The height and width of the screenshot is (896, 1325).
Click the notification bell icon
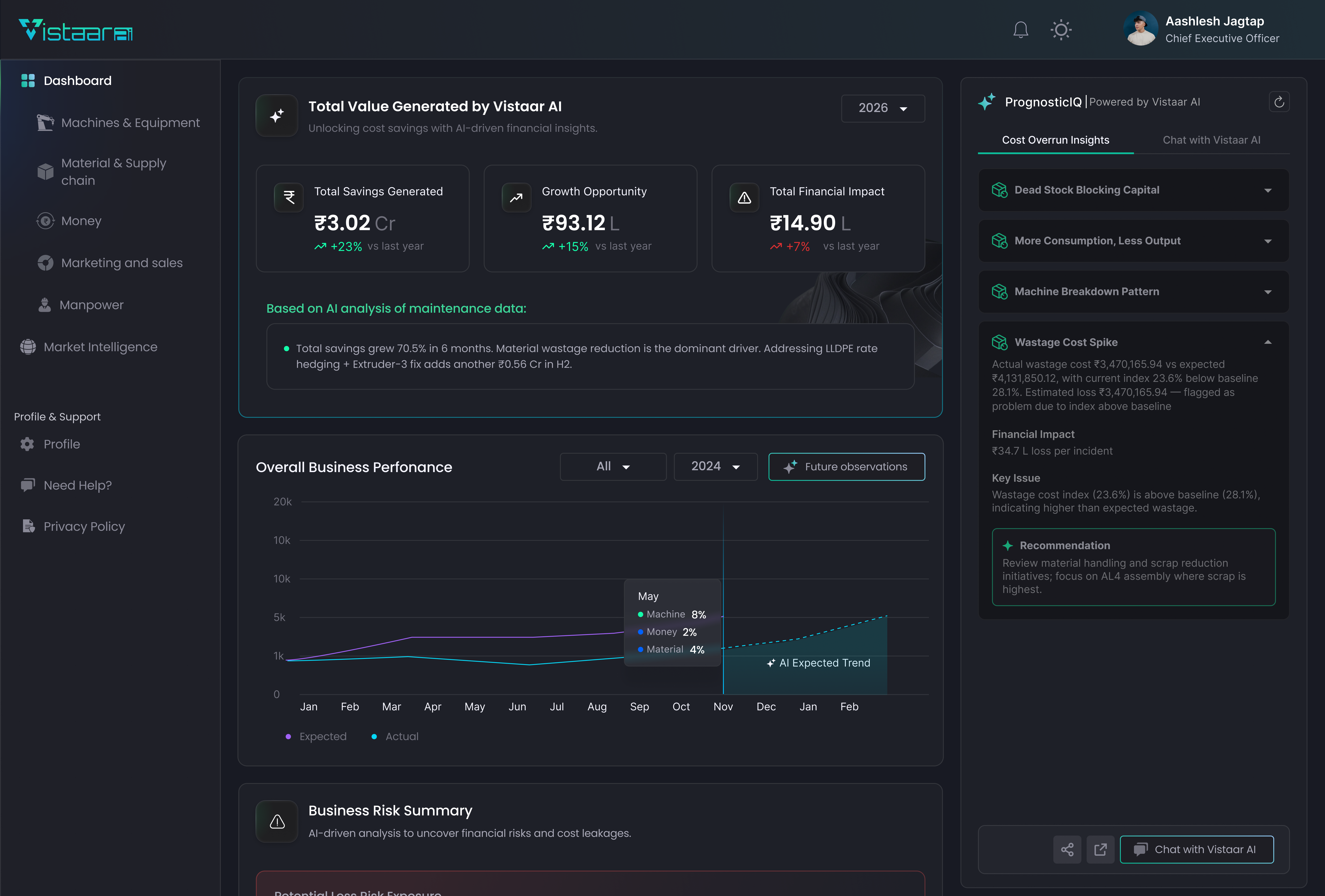1020,30
